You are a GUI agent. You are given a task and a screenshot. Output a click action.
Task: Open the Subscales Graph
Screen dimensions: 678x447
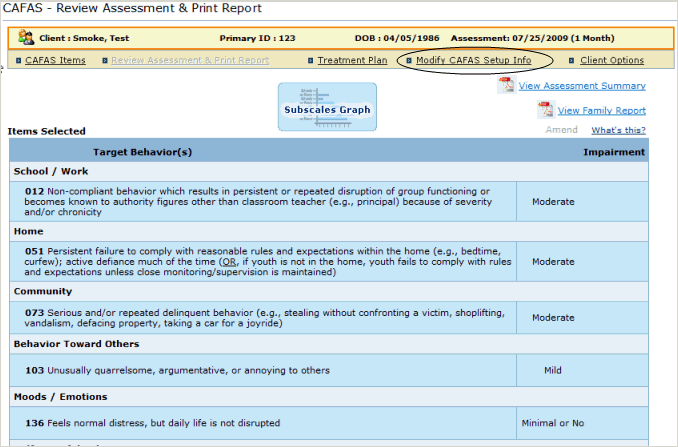pyautogui.click(x=327, y=107)
